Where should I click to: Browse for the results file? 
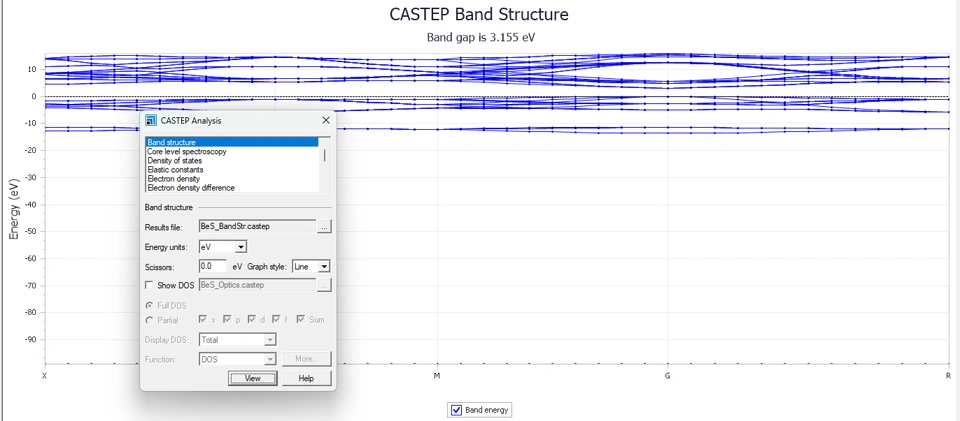point(324,227)
